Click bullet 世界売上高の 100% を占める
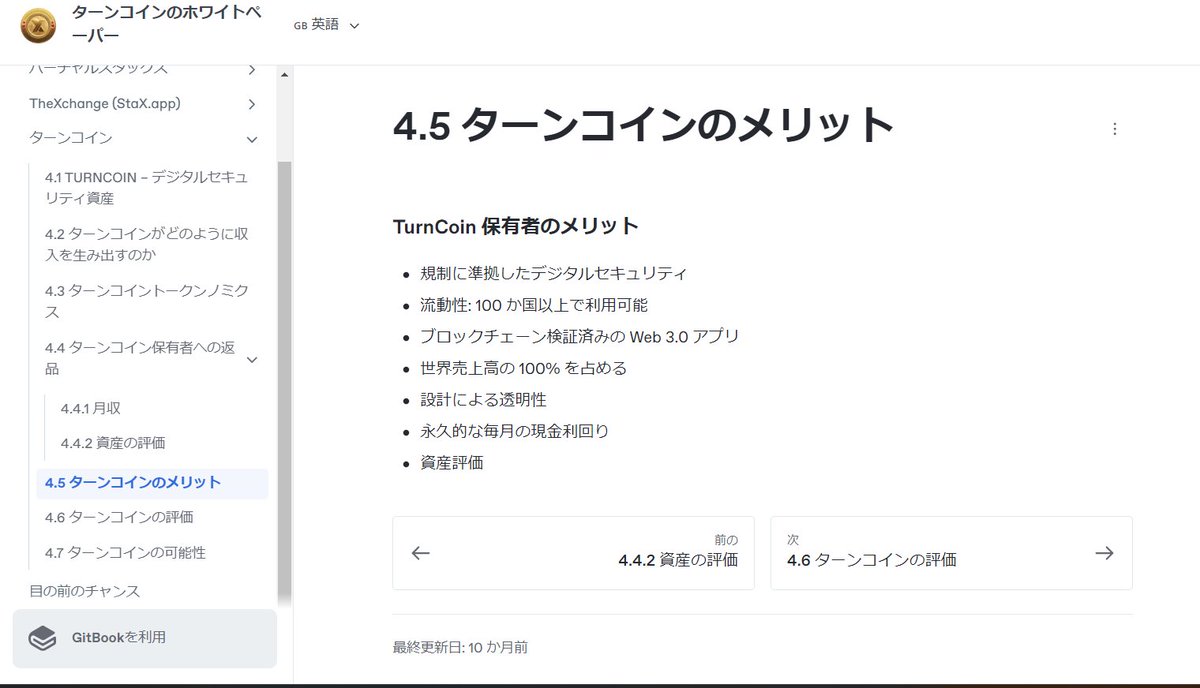Image resolution: width=1200 pixels, height=688 pixels. [524, 368]
